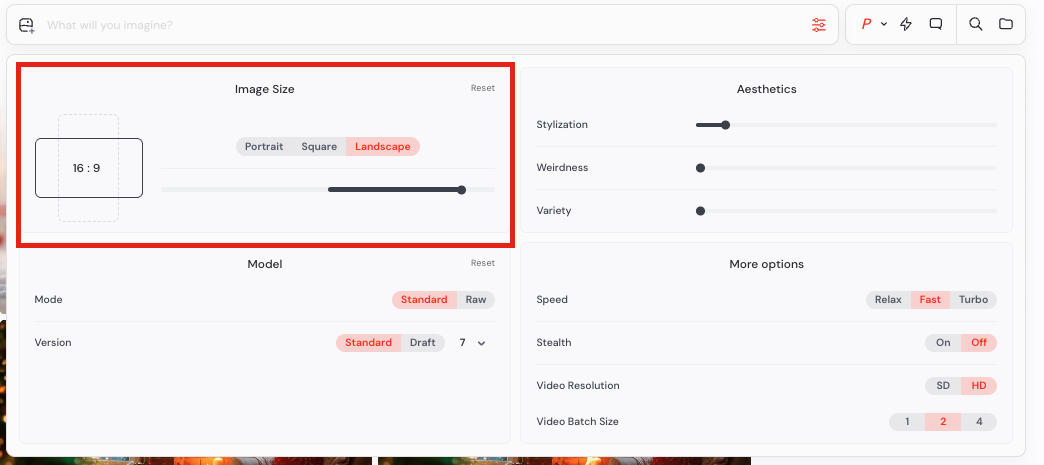Expand the chevron next to the P icon
This screenshot has width=1044, height=465.
click(884, 25)
